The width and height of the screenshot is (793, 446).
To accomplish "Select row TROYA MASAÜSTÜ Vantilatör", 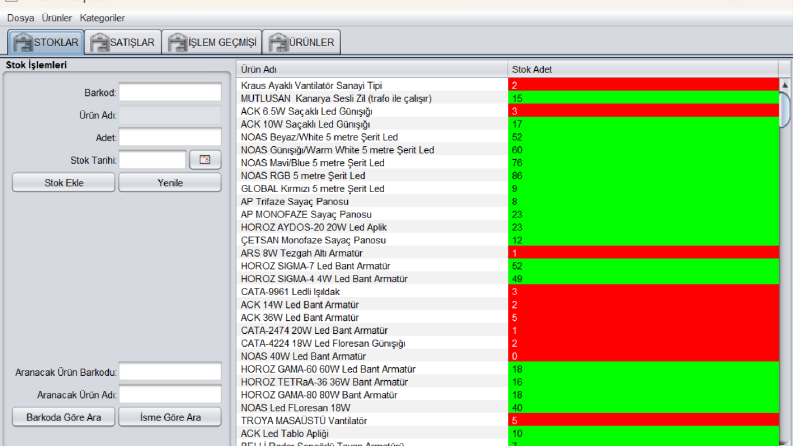I will (508, 420).
